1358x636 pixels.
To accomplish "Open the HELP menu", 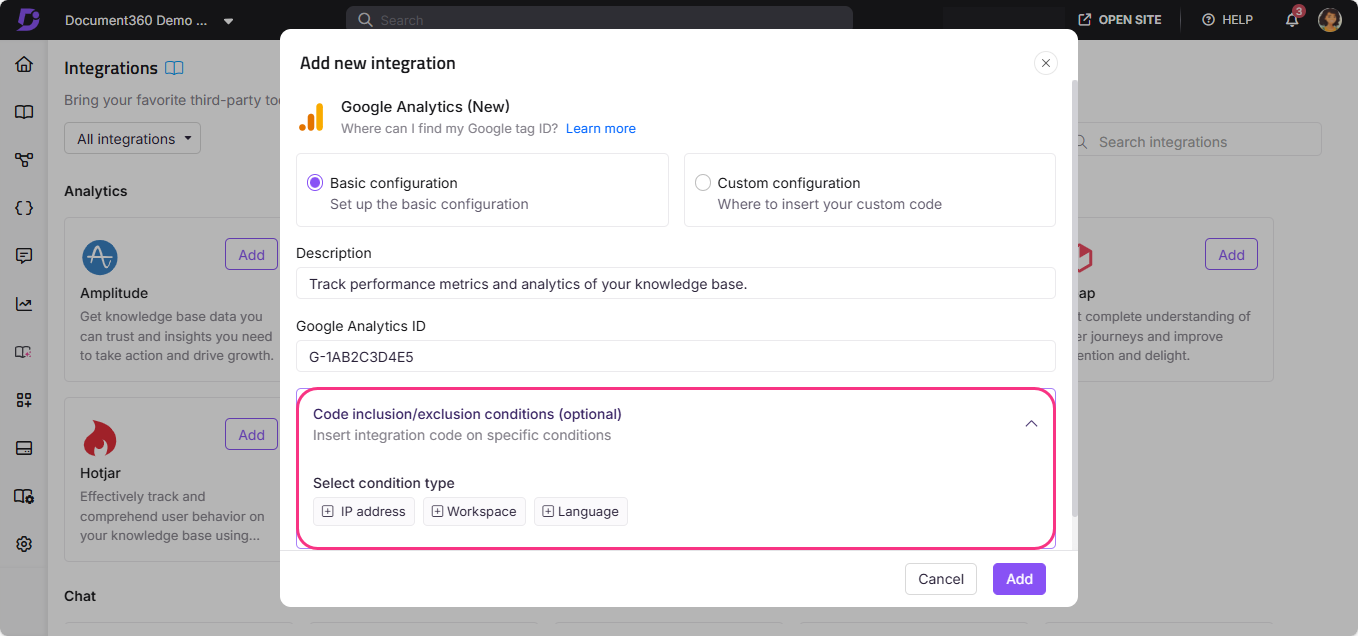I will point(1227,19).
